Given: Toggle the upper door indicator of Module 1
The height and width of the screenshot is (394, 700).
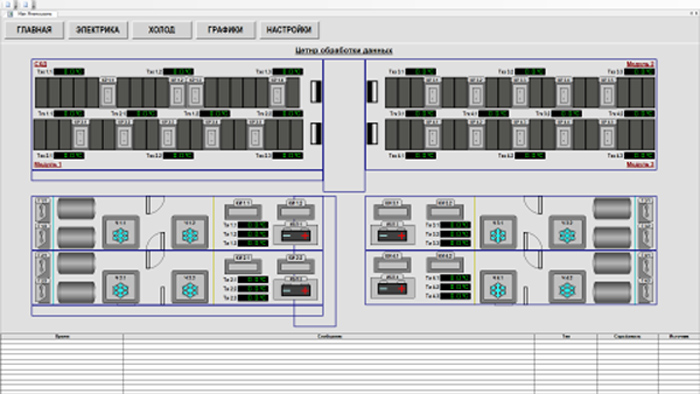Looking at the screenshot, I should (316, 91).
